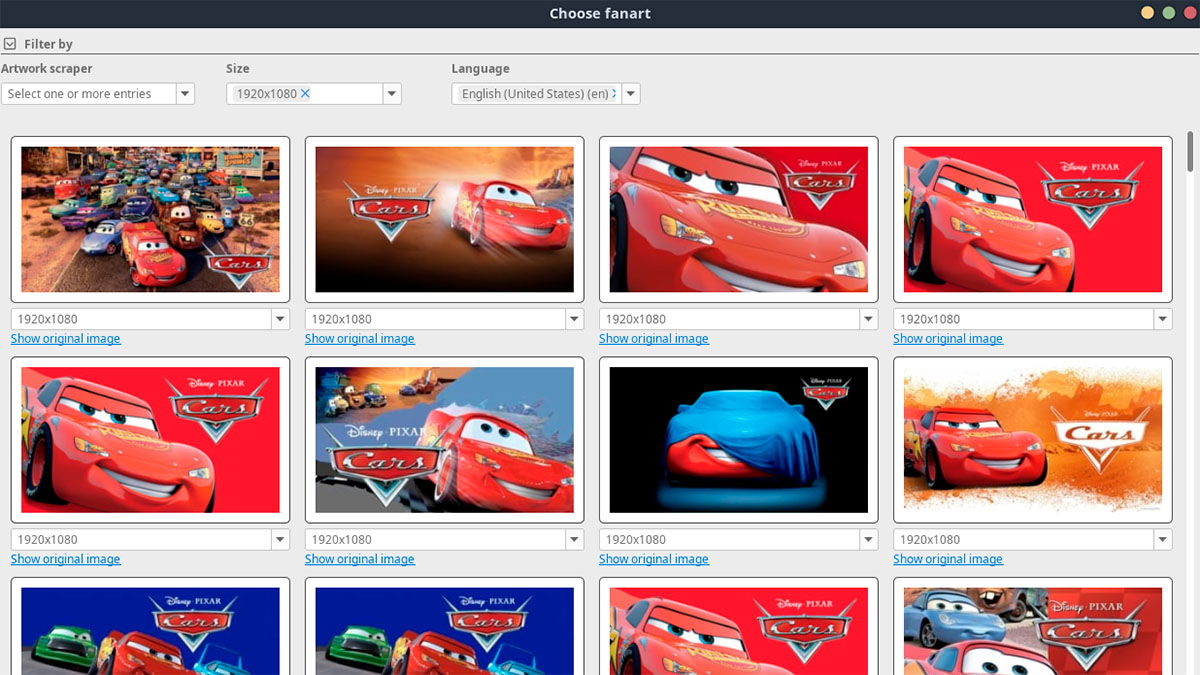Show original image of close-up McQueen face fanart

tap(653, 339)
